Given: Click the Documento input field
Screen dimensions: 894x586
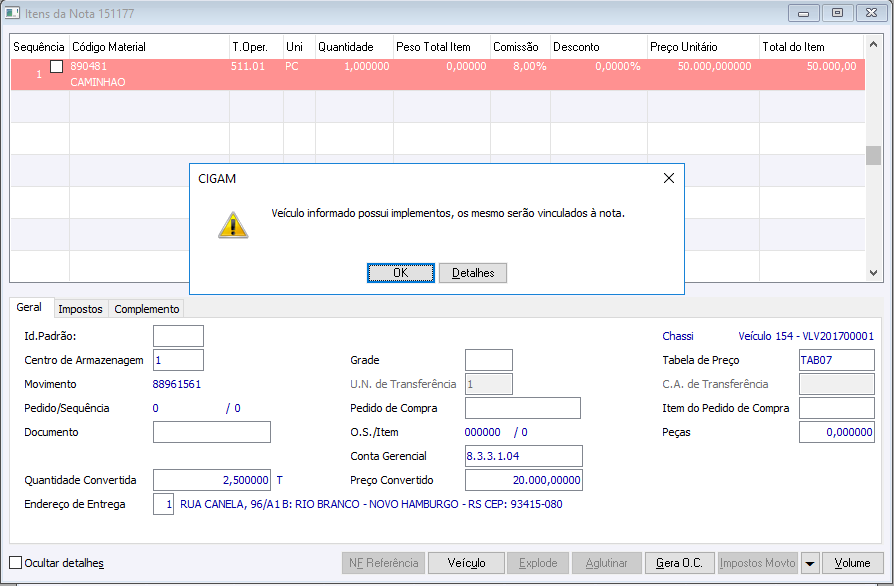Looking at the screenshot, I should pos(212,432).
